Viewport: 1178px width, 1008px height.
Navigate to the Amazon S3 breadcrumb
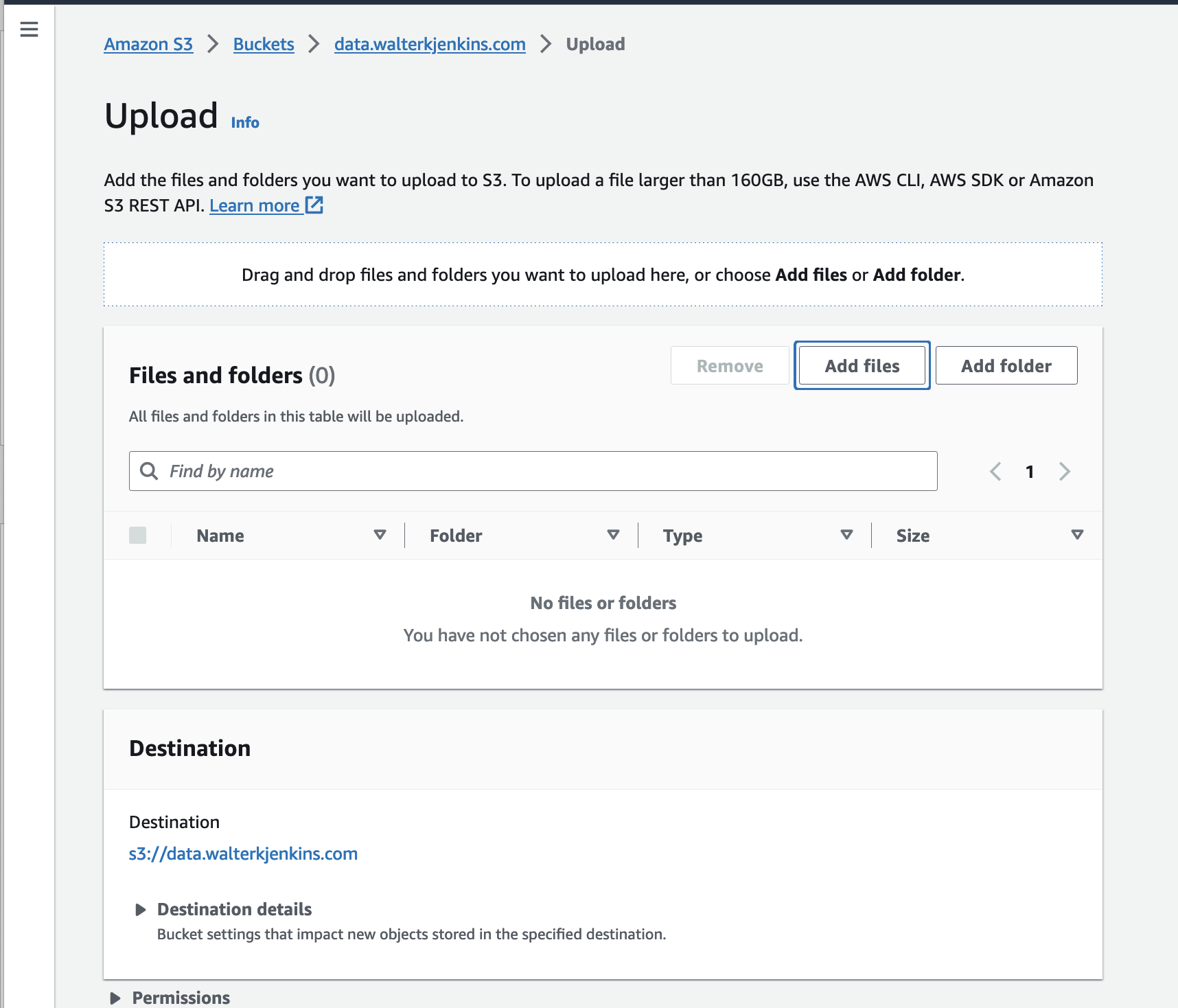[148, 44]
